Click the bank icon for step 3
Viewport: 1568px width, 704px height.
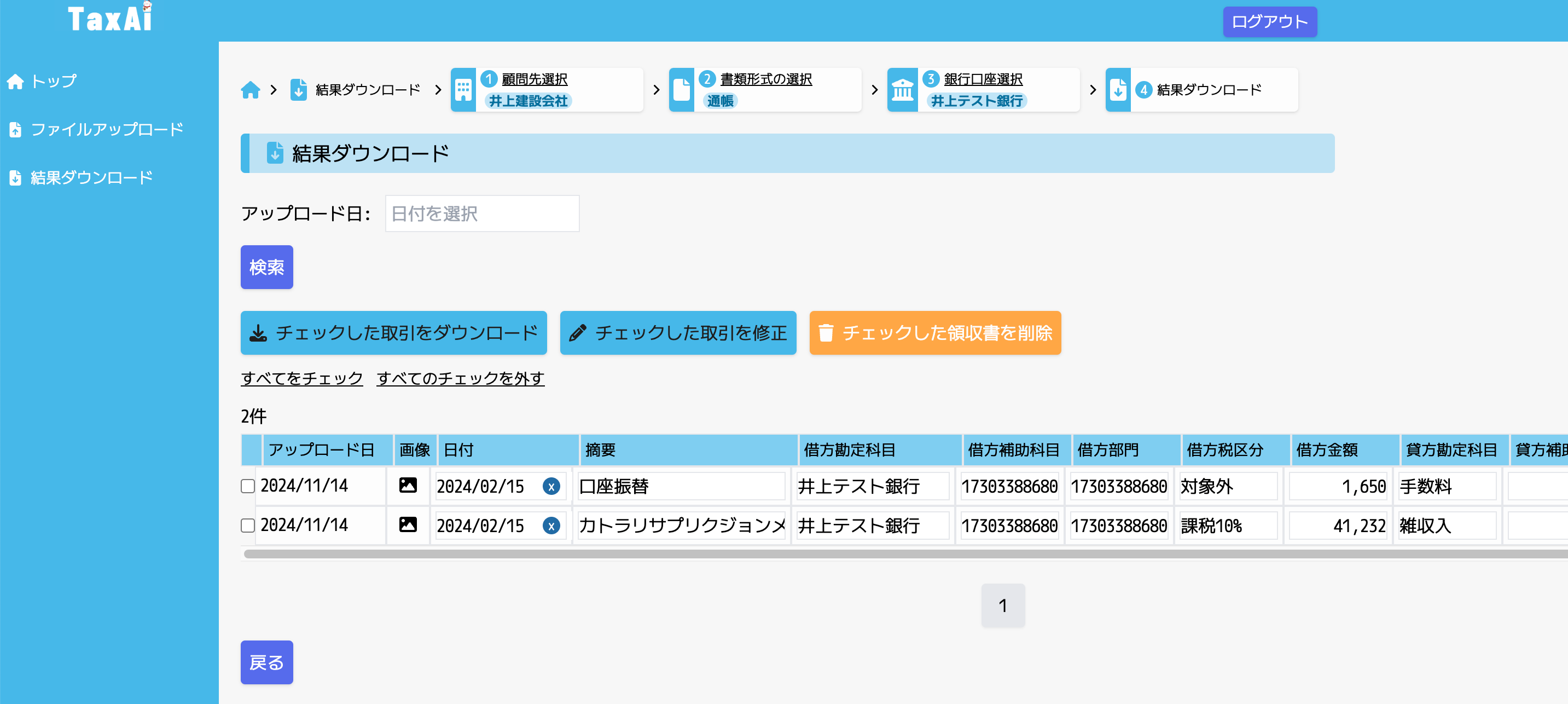[x=902, y=90]
